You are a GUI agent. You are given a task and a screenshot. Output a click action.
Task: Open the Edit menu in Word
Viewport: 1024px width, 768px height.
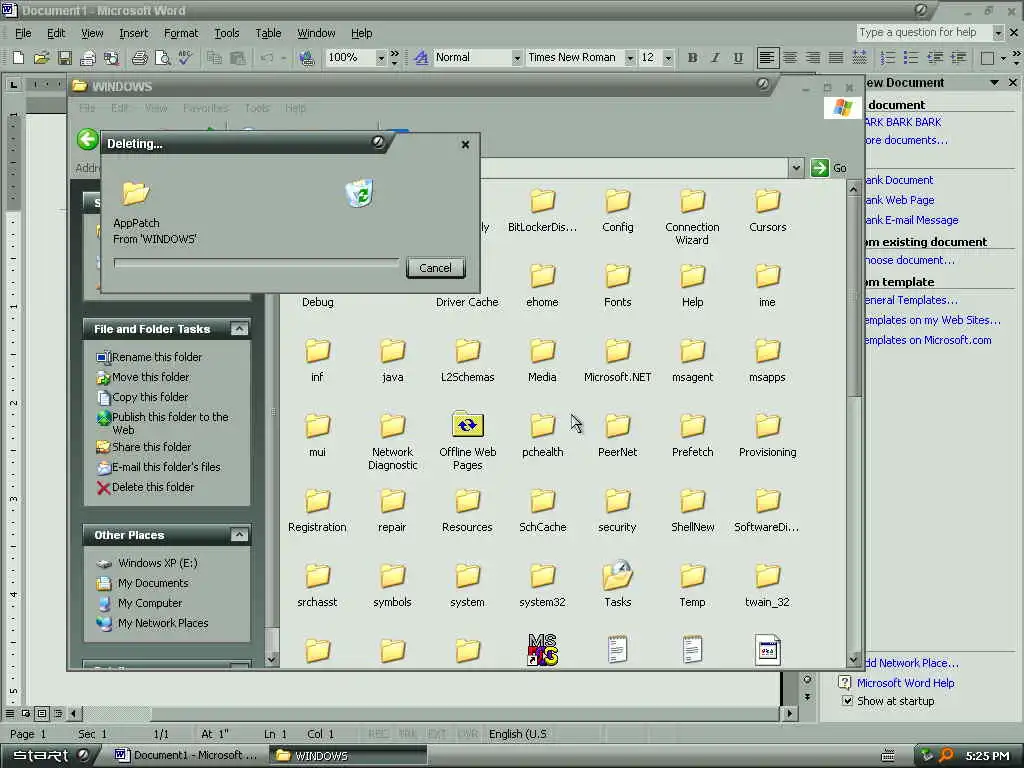[56, 33]
